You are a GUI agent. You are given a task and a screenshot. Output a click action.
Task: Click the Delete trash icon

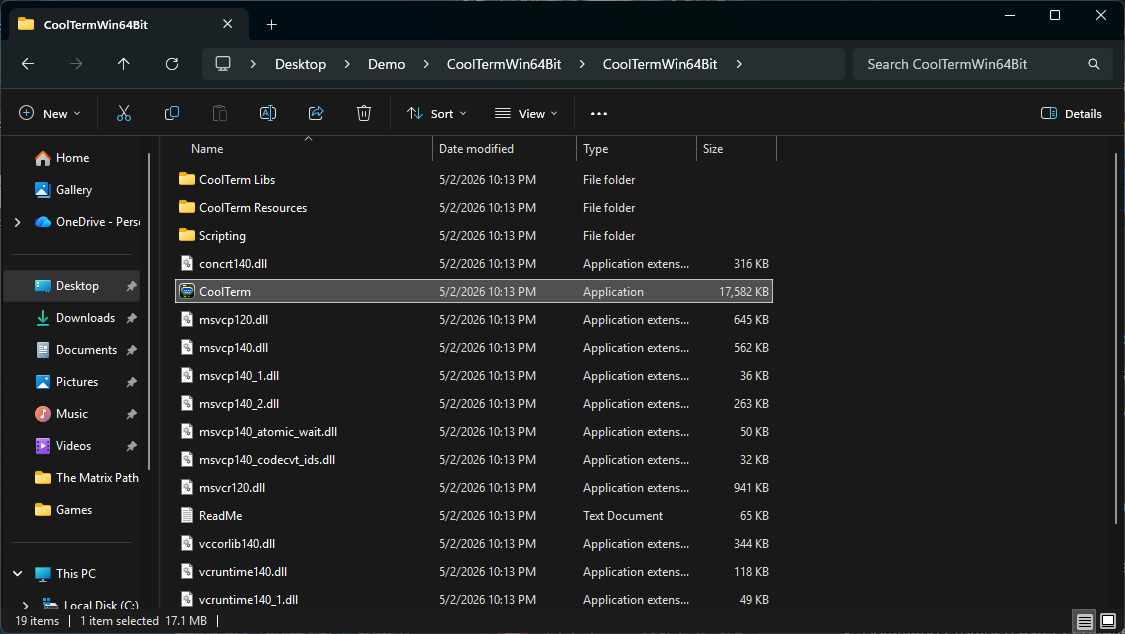click(364, 113)
